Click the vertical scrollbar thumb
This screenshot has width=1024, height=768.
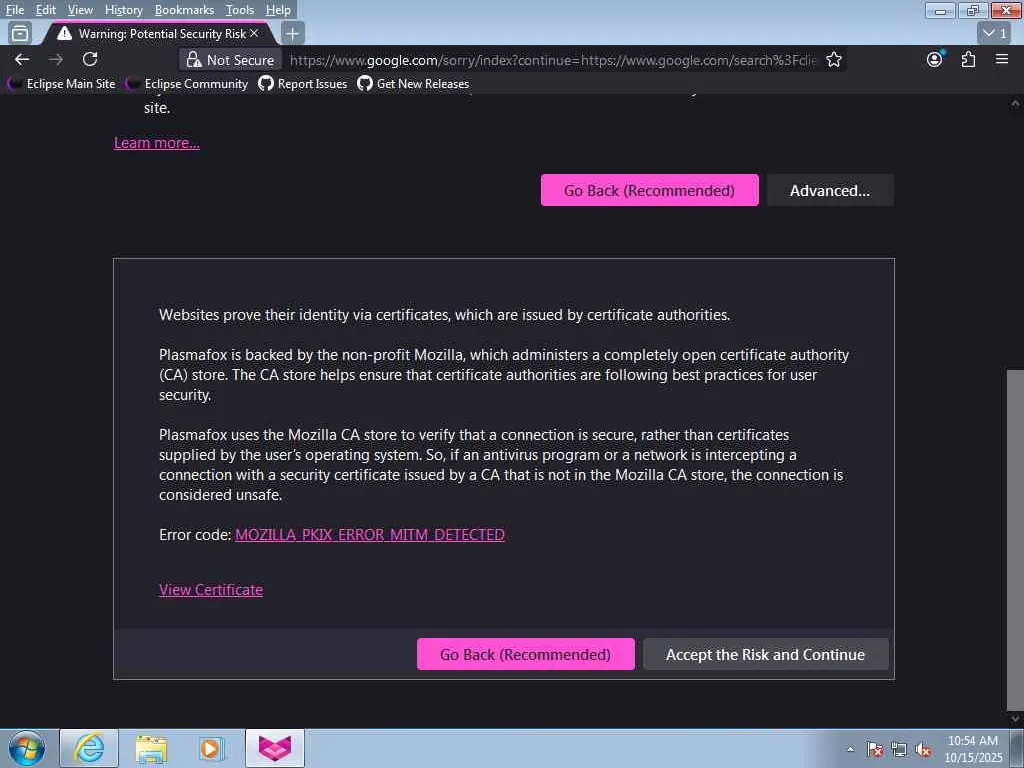[x=1015, y=539]
